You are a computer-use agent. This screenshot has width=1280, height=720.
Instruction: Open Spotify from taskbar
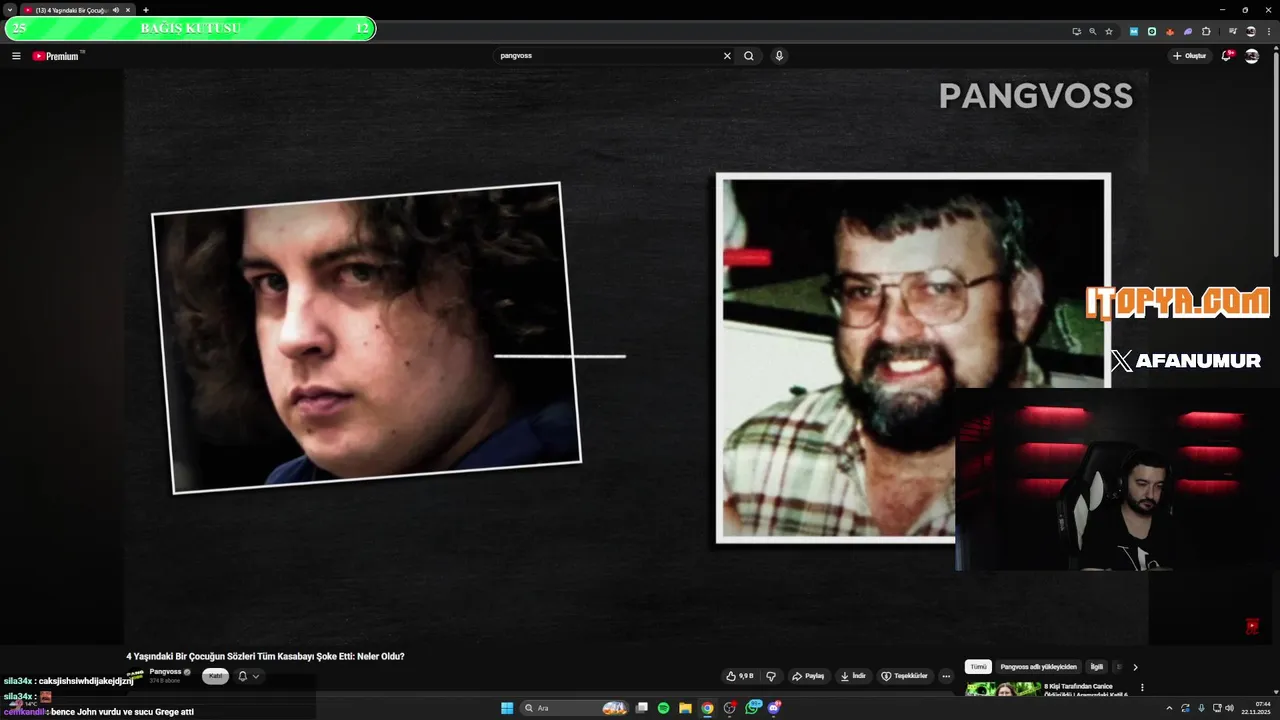pyautogui.click(x=664, y=708)
